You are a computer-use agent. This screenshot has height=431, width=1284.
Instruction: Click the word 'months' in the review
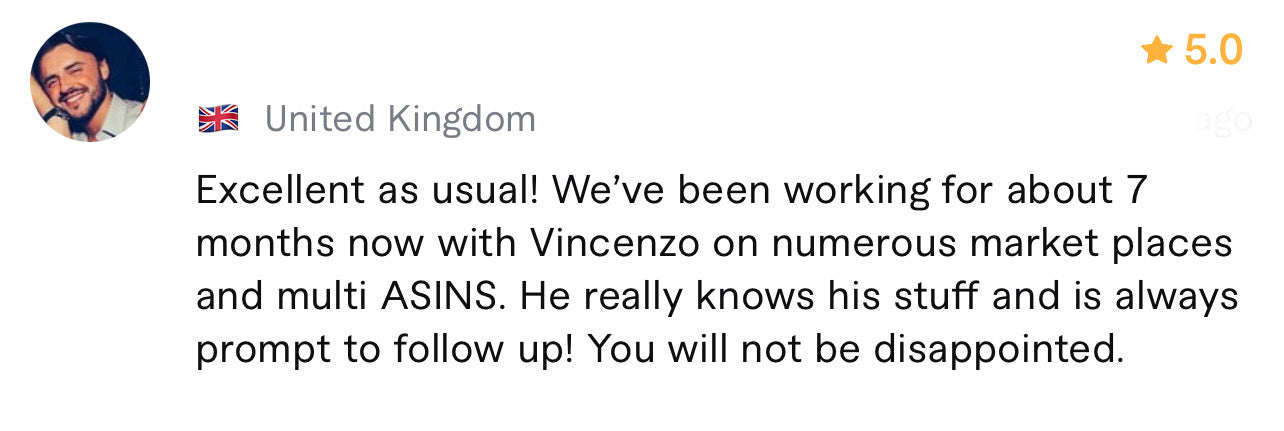pos(262,243)
